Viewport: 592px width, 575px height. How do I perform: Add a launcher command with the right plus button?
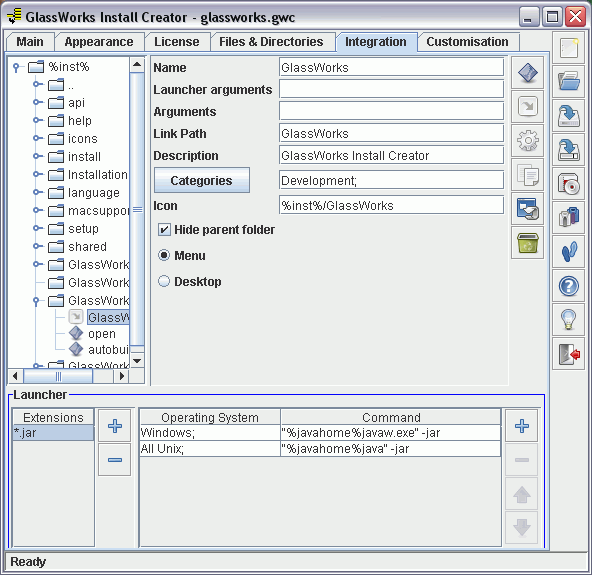(x=522, y=426)
